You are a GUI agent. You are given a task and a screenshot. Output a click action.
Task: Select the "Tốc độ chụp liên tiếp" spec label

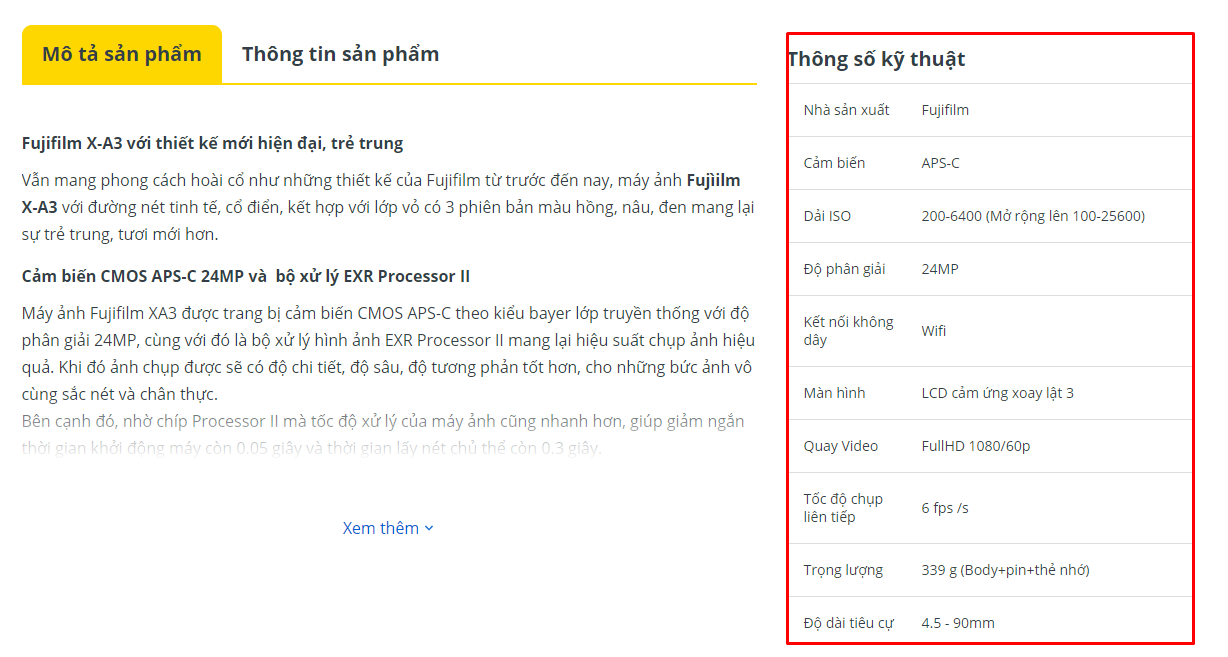(843, 508)
